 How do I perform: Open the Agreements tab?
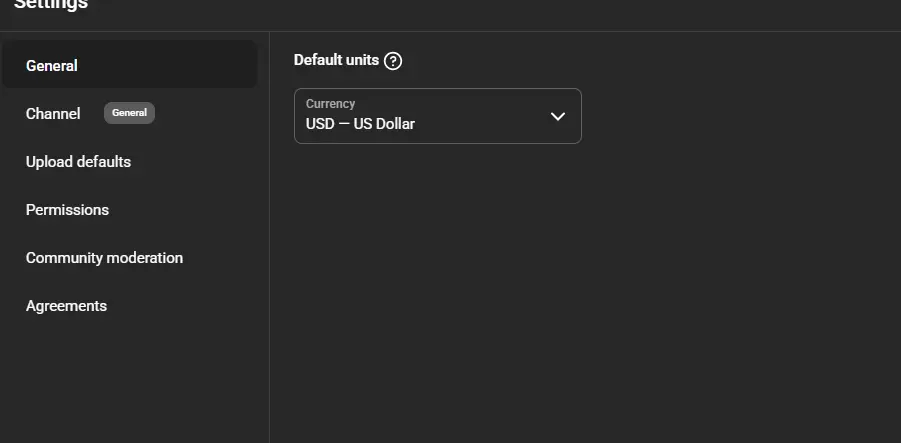pyautogui.click(x=130, y=306)
